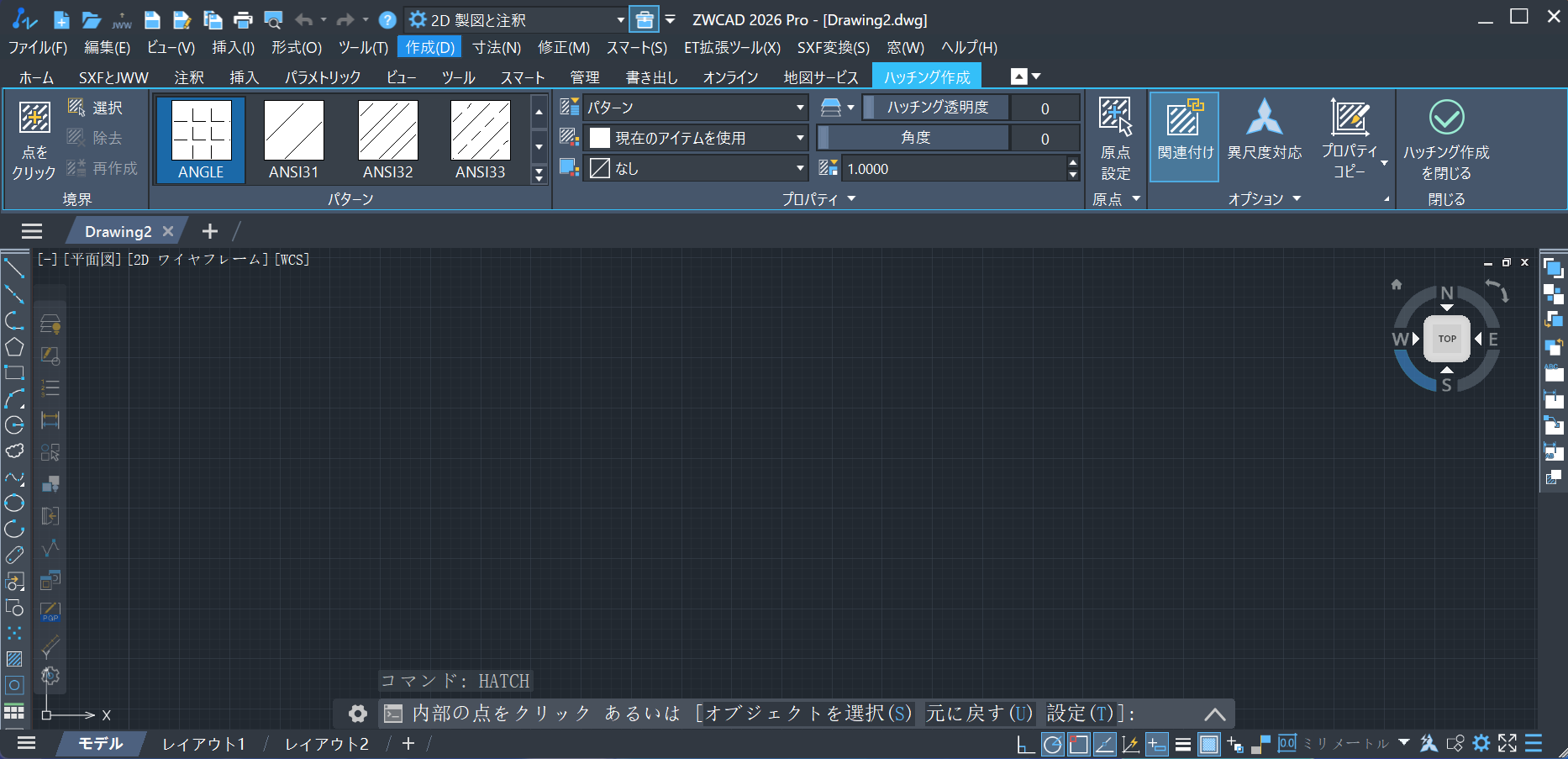Click the オブジェクトを選択(S) command option
1568x759 pixels.
(x=808, y=714)
